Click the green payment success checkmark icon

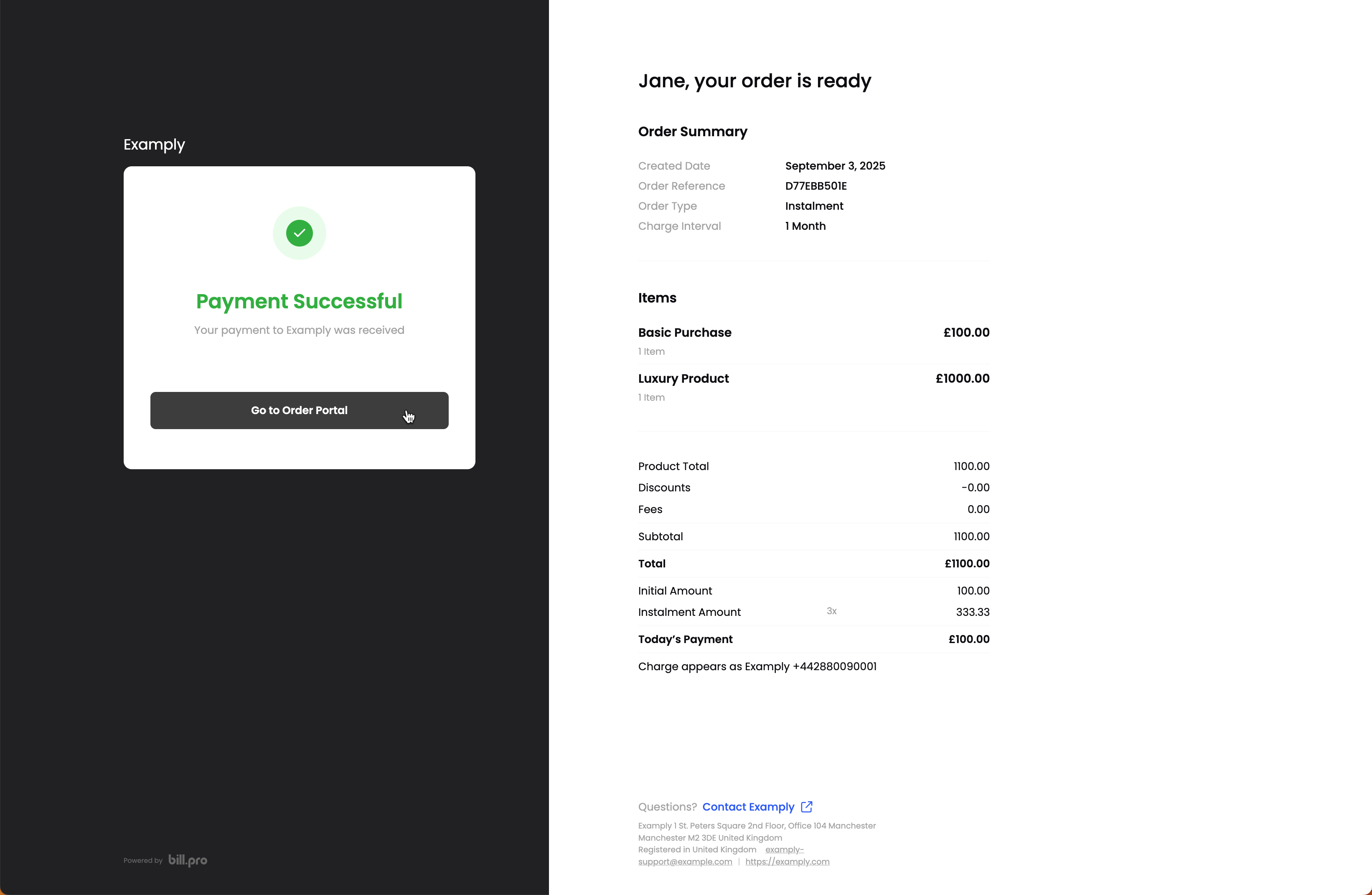(x=299, y=233)
